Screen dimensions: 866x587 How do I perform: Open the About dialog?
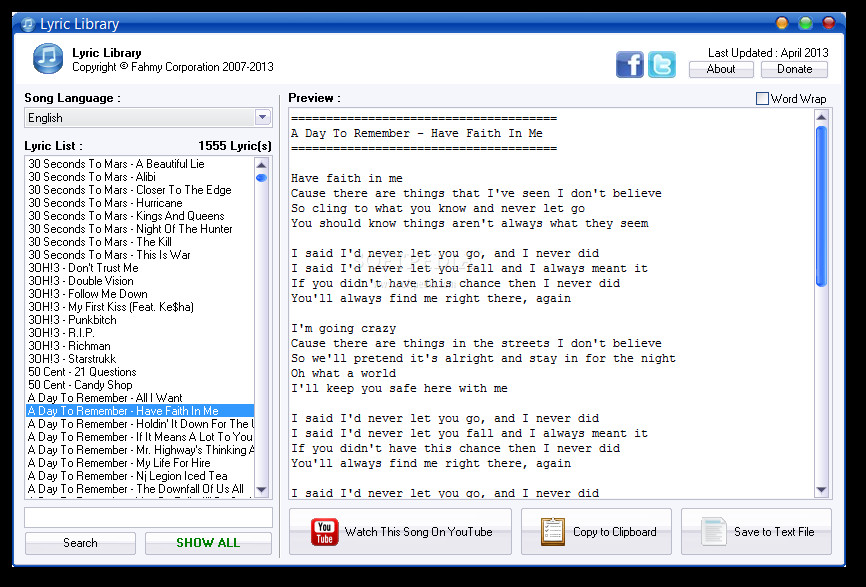tap(721, 69)
